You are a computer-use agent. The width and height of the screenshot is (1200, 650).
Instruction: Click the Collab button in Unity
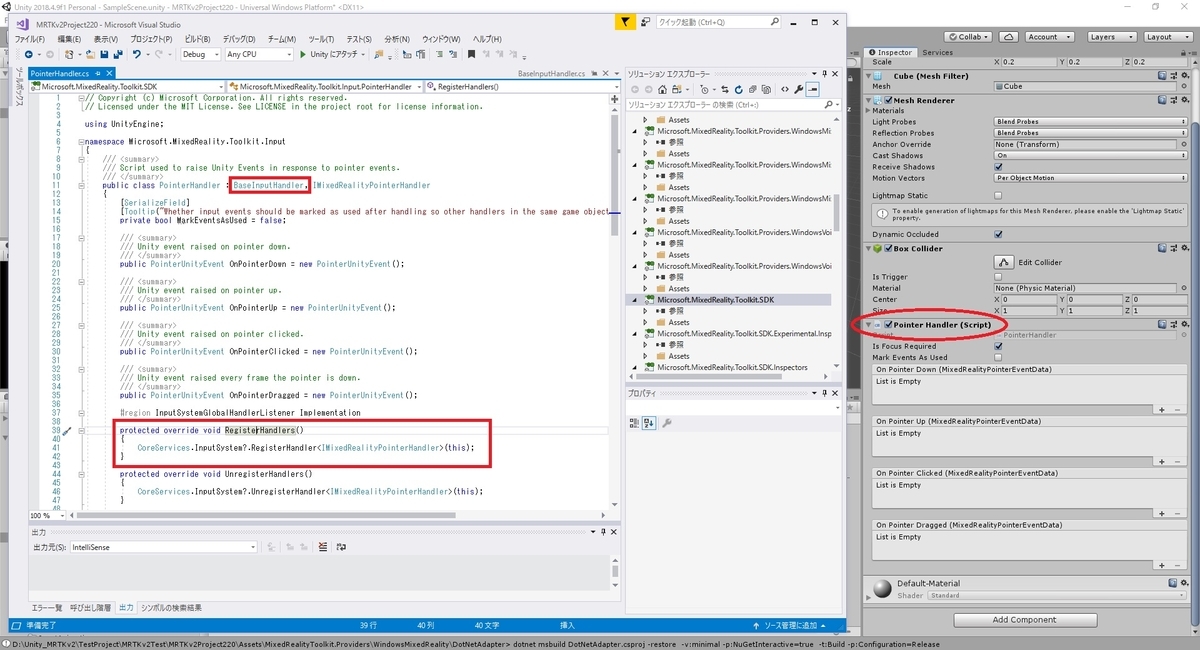click(x=968, y=36)
